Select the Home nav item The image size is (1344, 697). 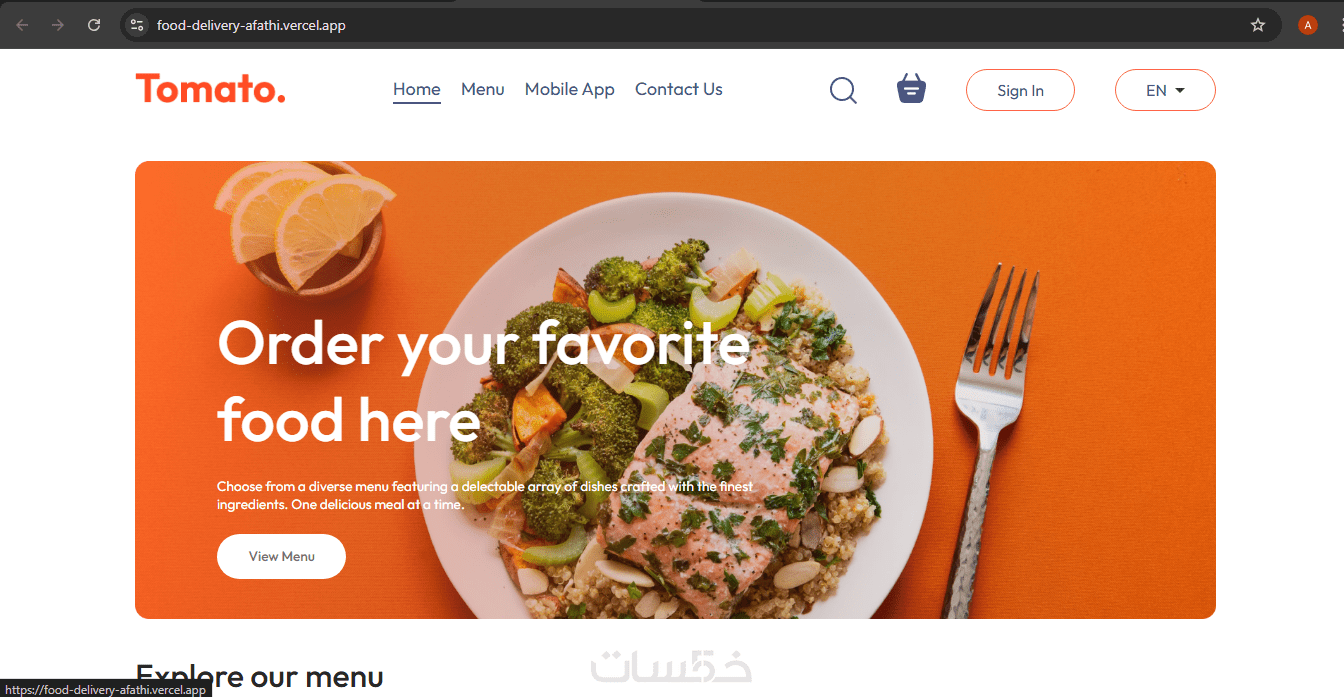[x=417, y=89]
